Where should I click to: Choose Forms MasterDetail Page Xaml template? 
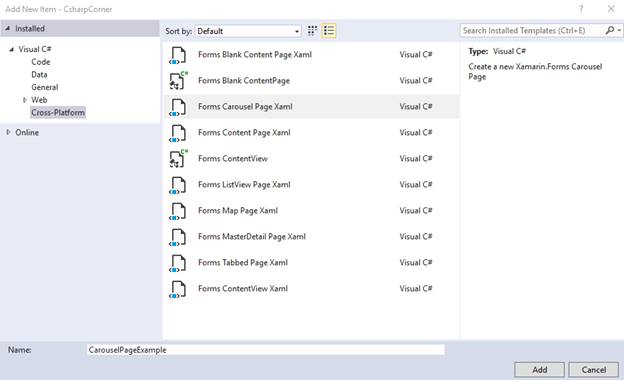[x=311, y=237]
